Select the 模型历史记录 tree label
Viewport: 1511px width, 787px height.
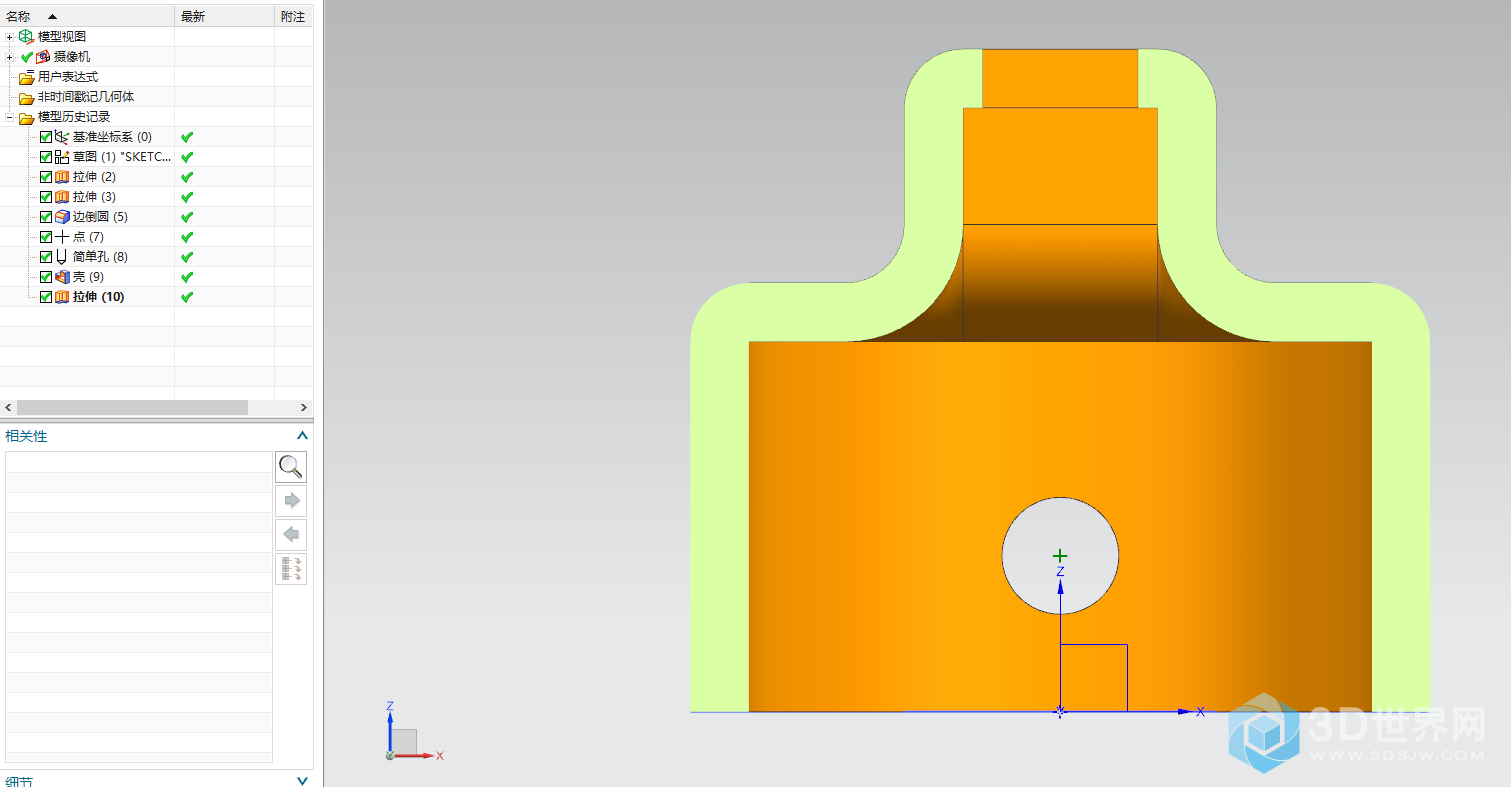(74, 117)
